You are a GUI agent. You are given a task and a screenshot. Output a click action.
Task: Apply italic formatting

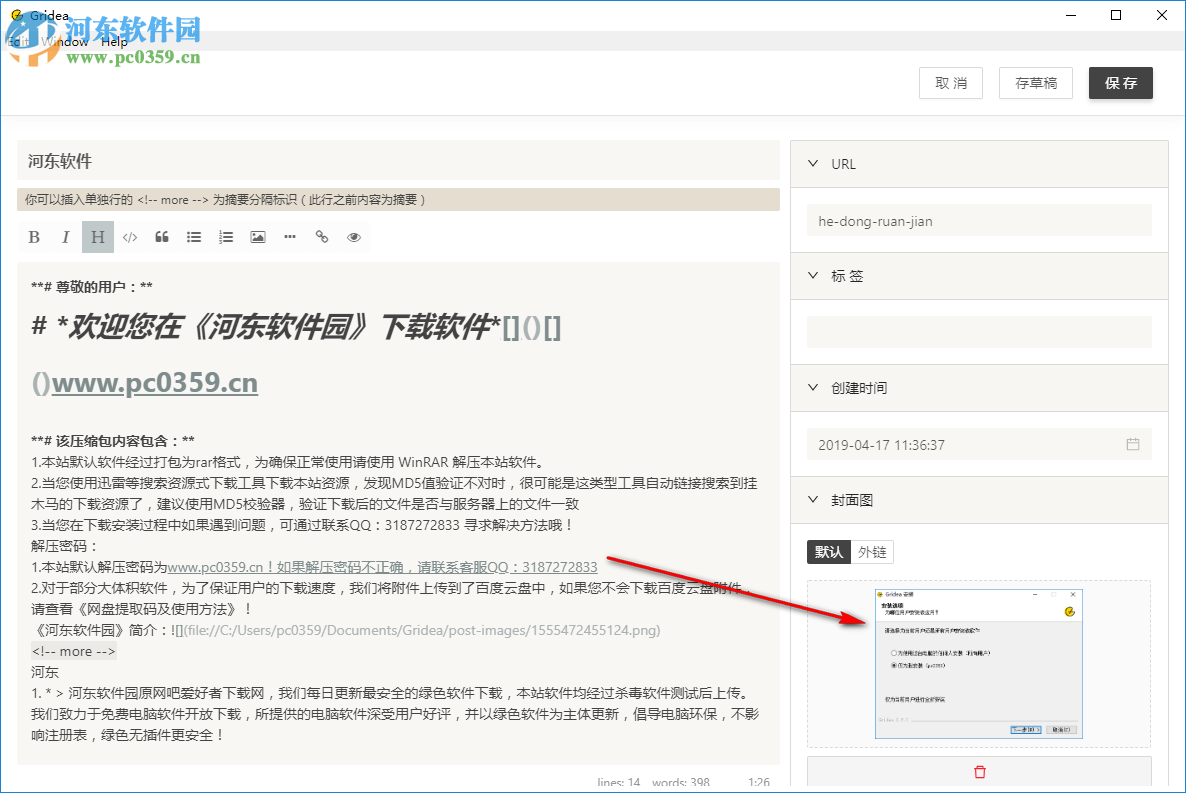coord(66,237)
